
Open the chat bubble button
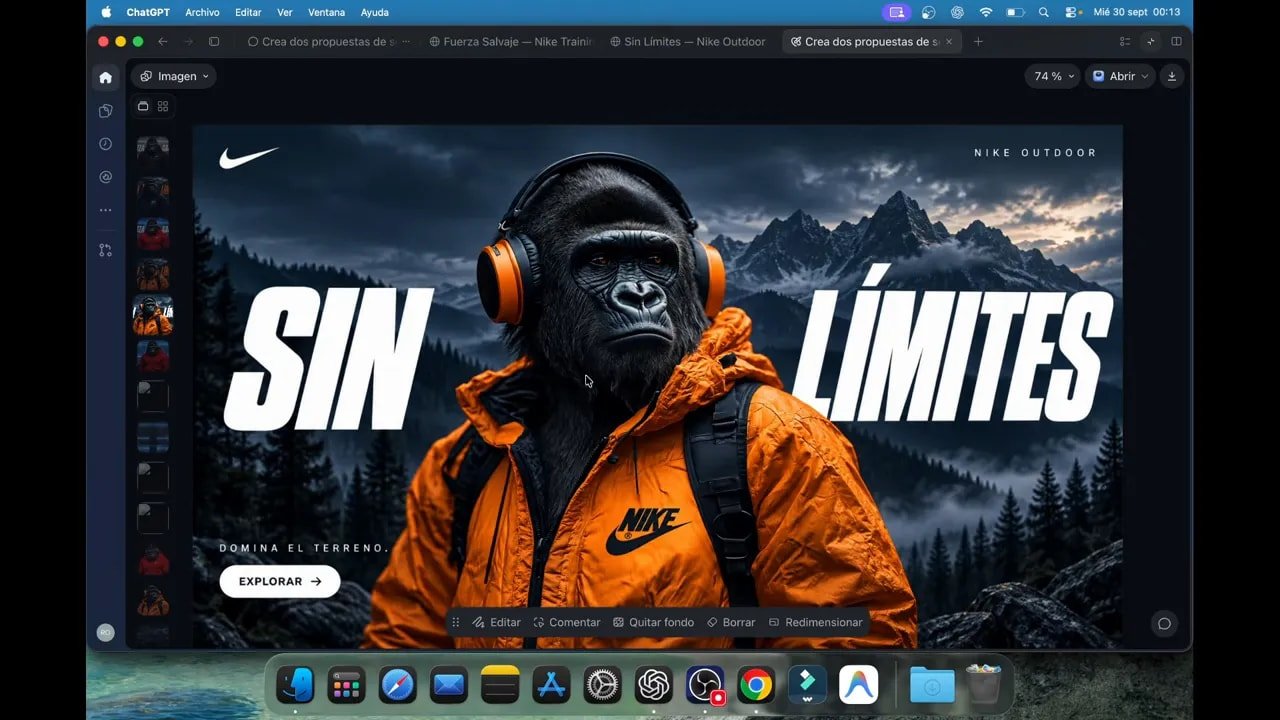coord(1164,623)
